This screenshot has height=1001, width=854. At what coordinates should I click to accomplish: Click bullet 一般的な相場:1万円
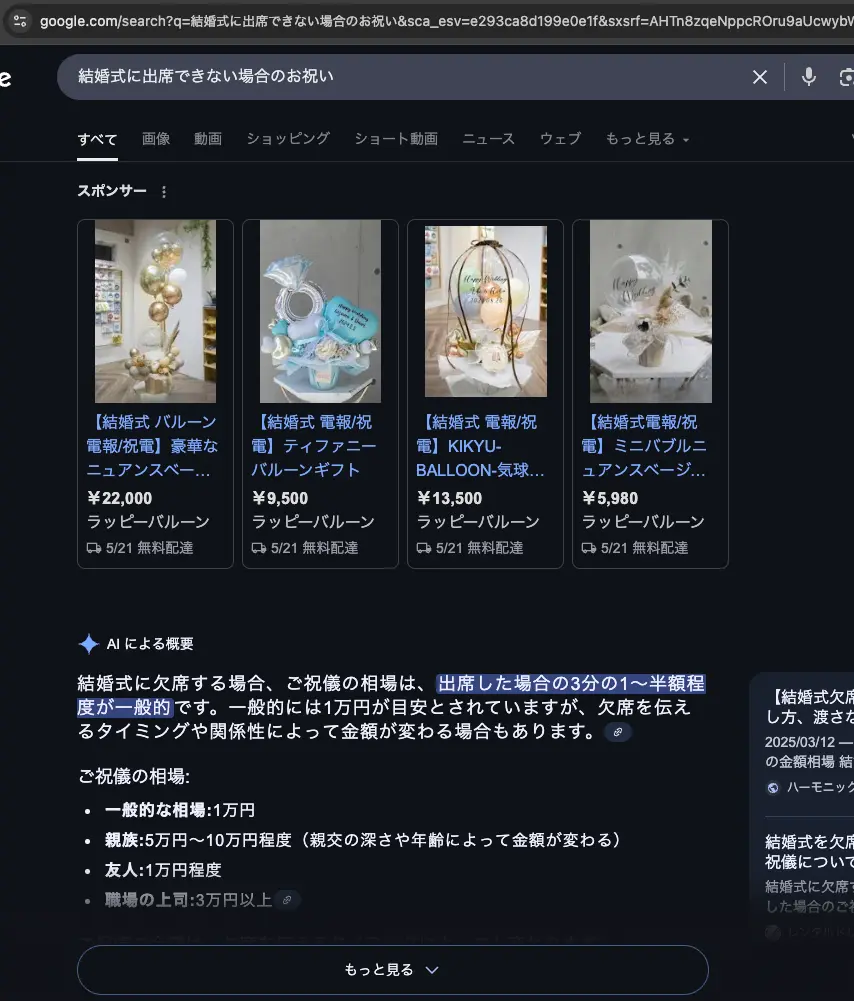179,810
